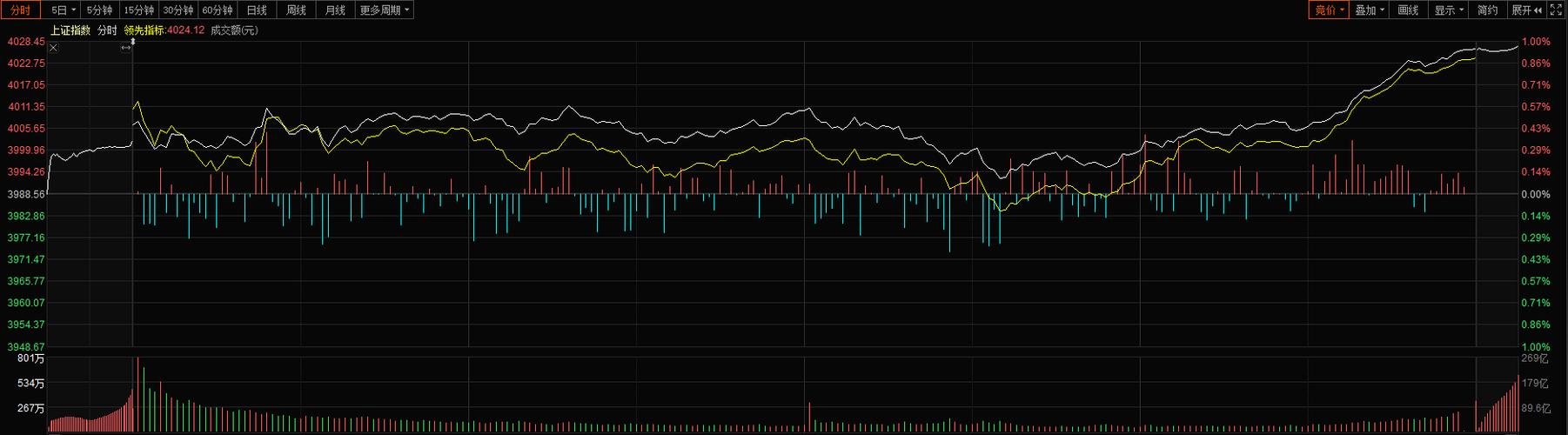
Task: Open the 竞价 auction dropdown
Action: (1330, 10)
